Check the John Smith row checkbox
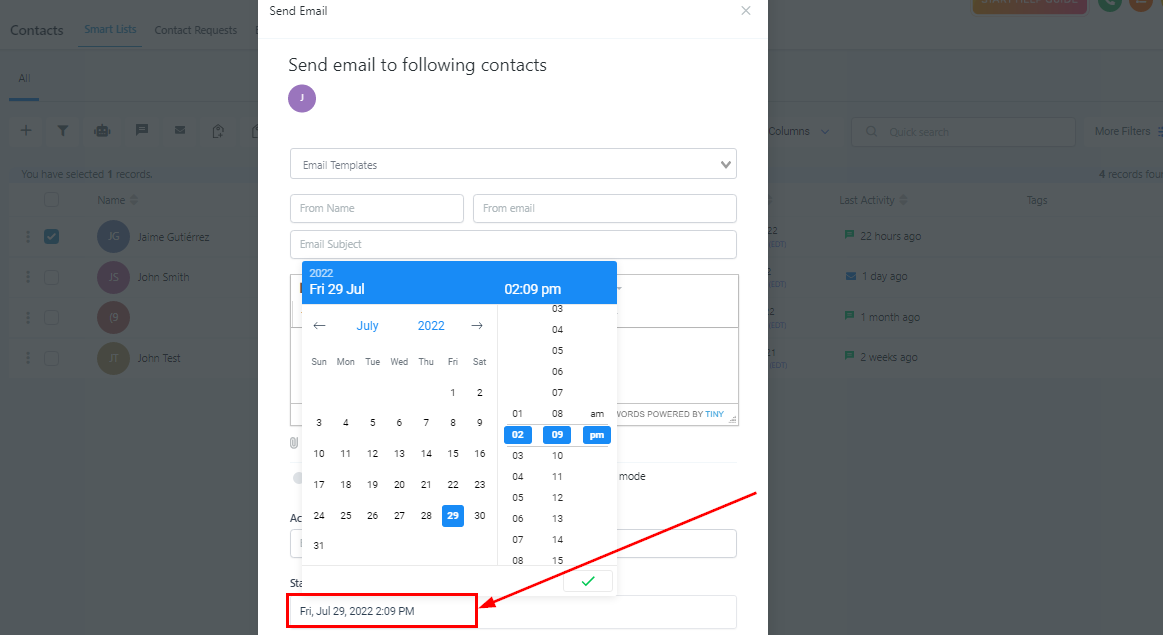Viewport: 1163px width, 635px height. (52, 277)
